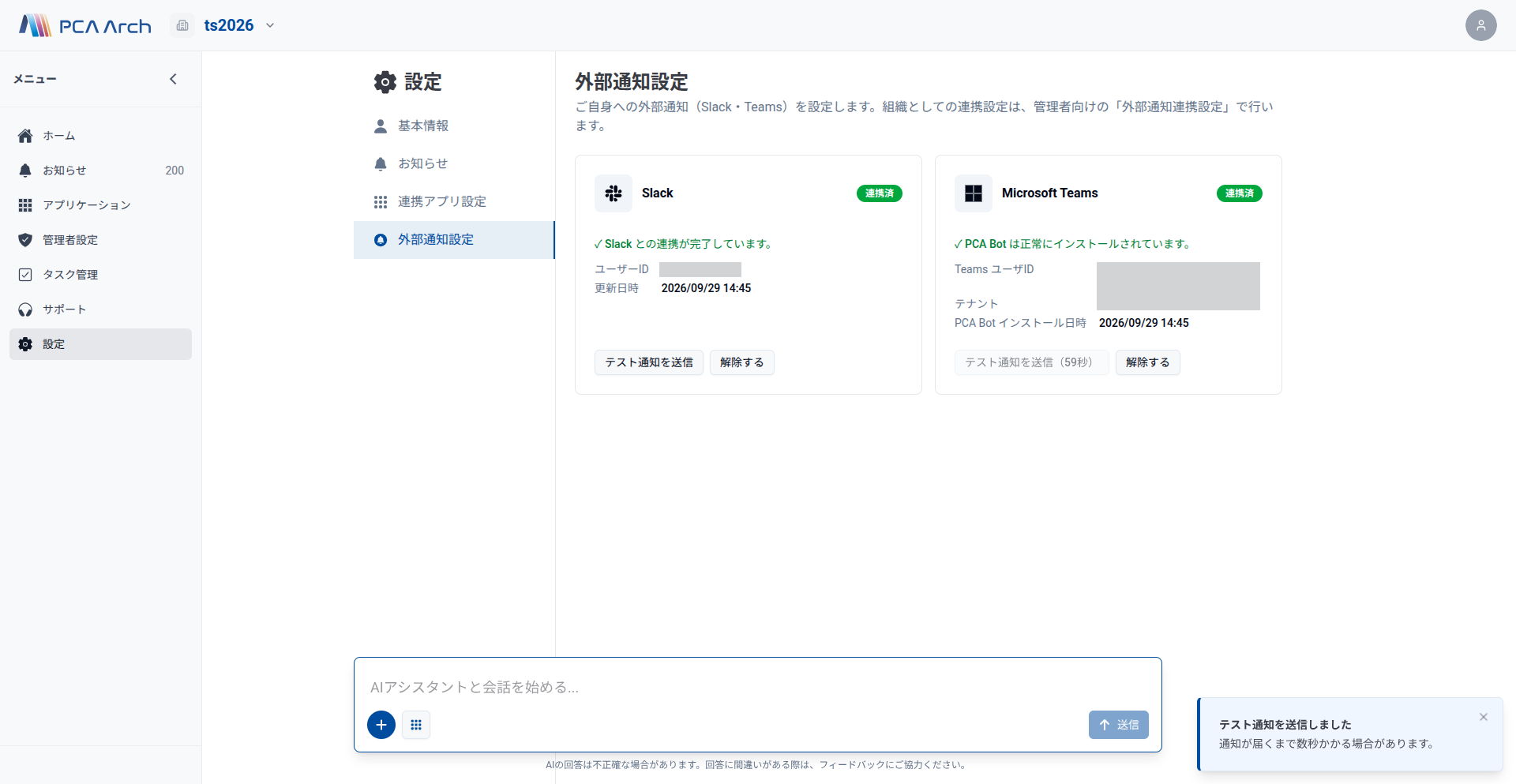This screenshot has height=784, width=1516.
Task: Click the PCA Arch logo
Action: (x=85, y=25)
